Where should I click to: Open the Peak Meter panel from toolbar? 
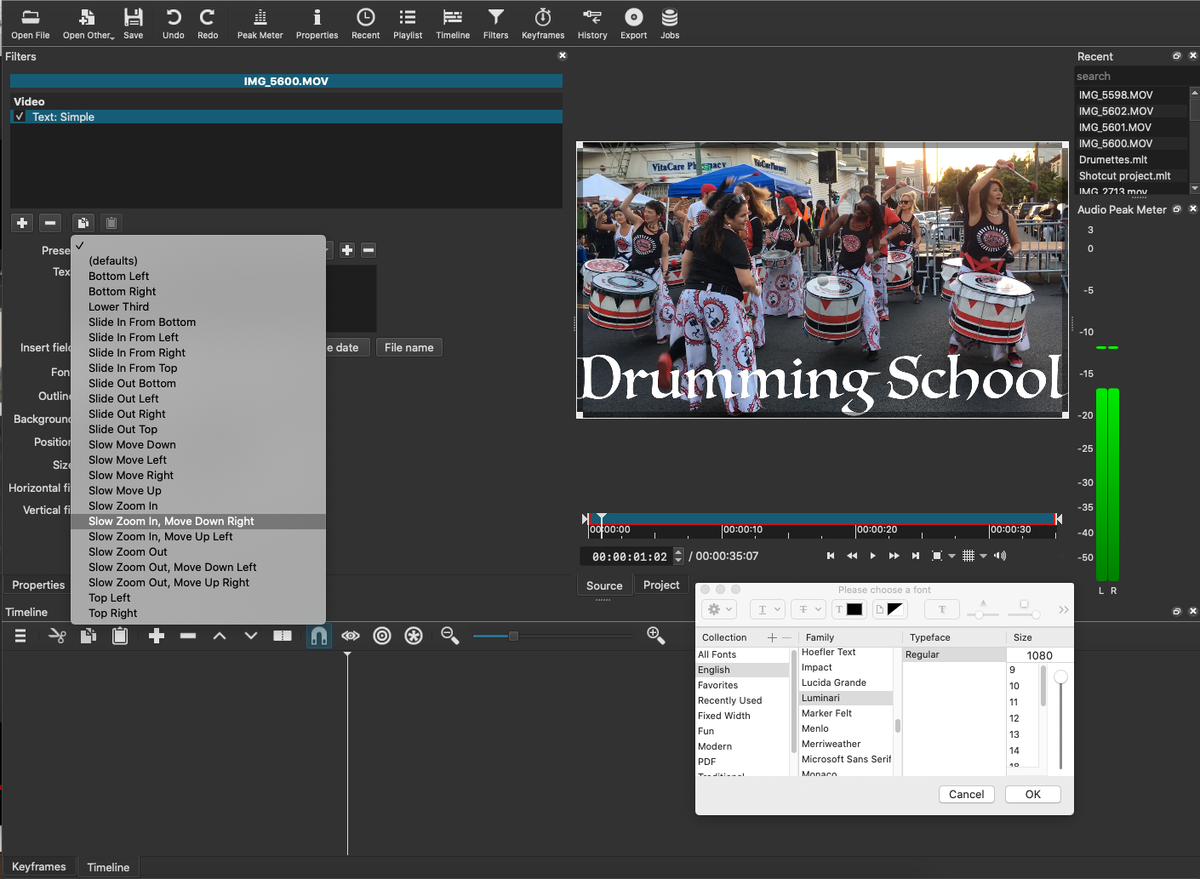(x=260, y=22)
